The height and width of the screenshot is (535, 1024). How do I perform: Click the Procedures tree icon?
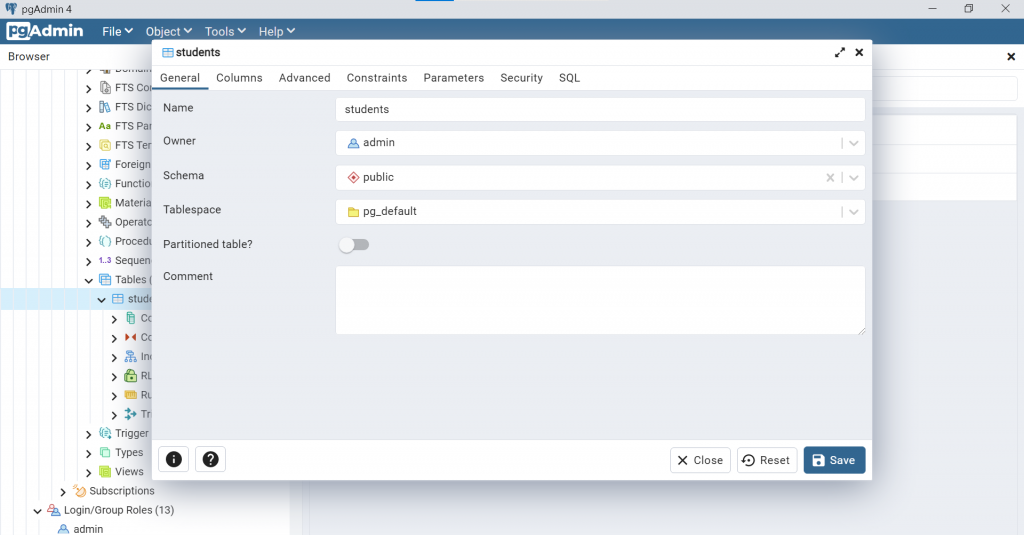[x=104, y=241]
